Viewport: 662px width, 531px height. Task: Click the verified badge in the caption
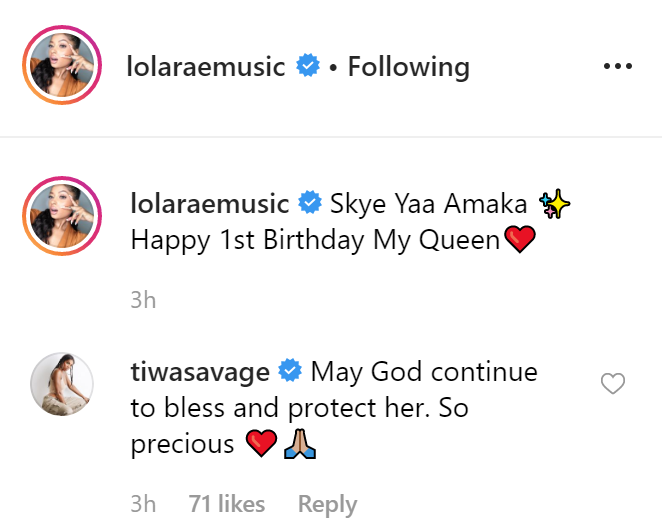[310, 204]
